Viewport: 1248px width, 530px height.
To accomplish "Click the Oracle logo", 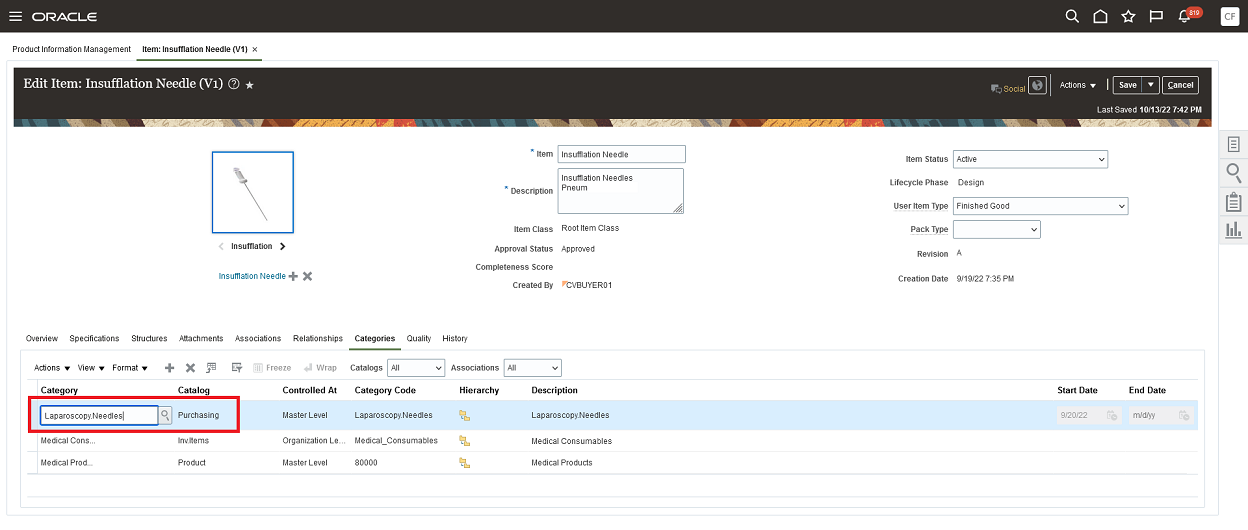I will click(x=64, y=17).
